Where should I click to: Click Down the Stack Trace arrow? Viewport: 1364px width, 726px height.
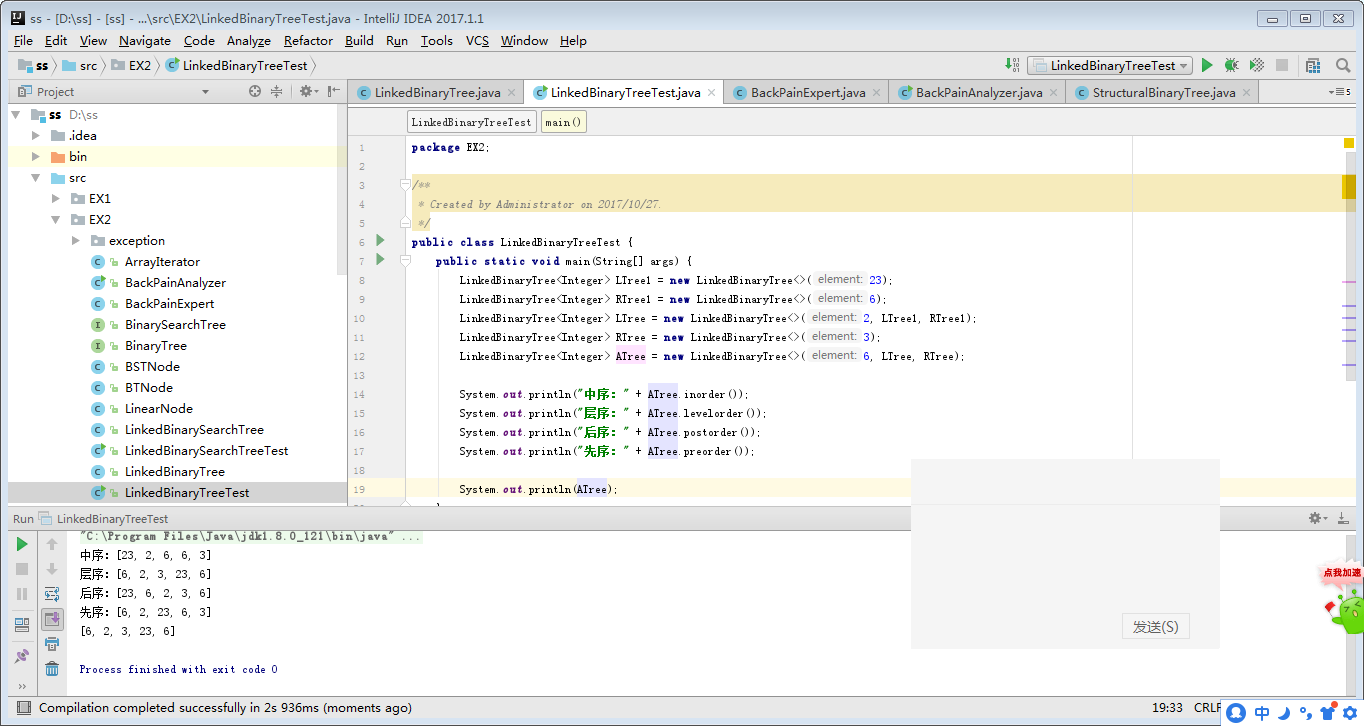tap(52, 569)
